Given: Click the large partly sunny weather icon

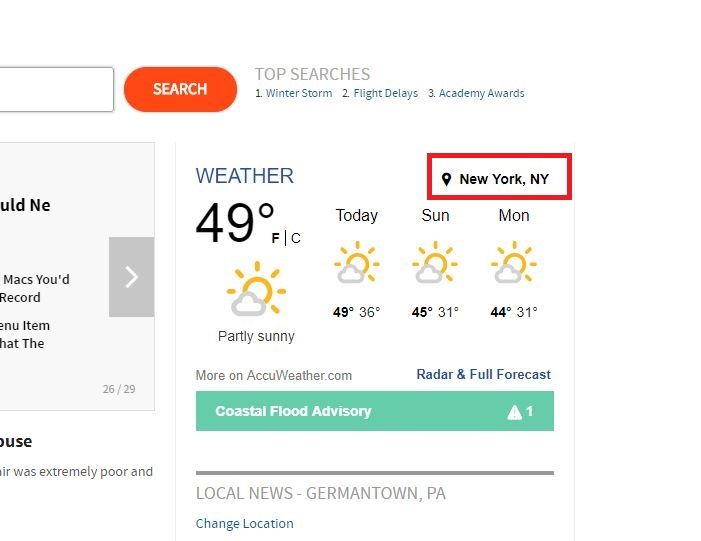Looking at the screenshot, I should tap(256, 290).
